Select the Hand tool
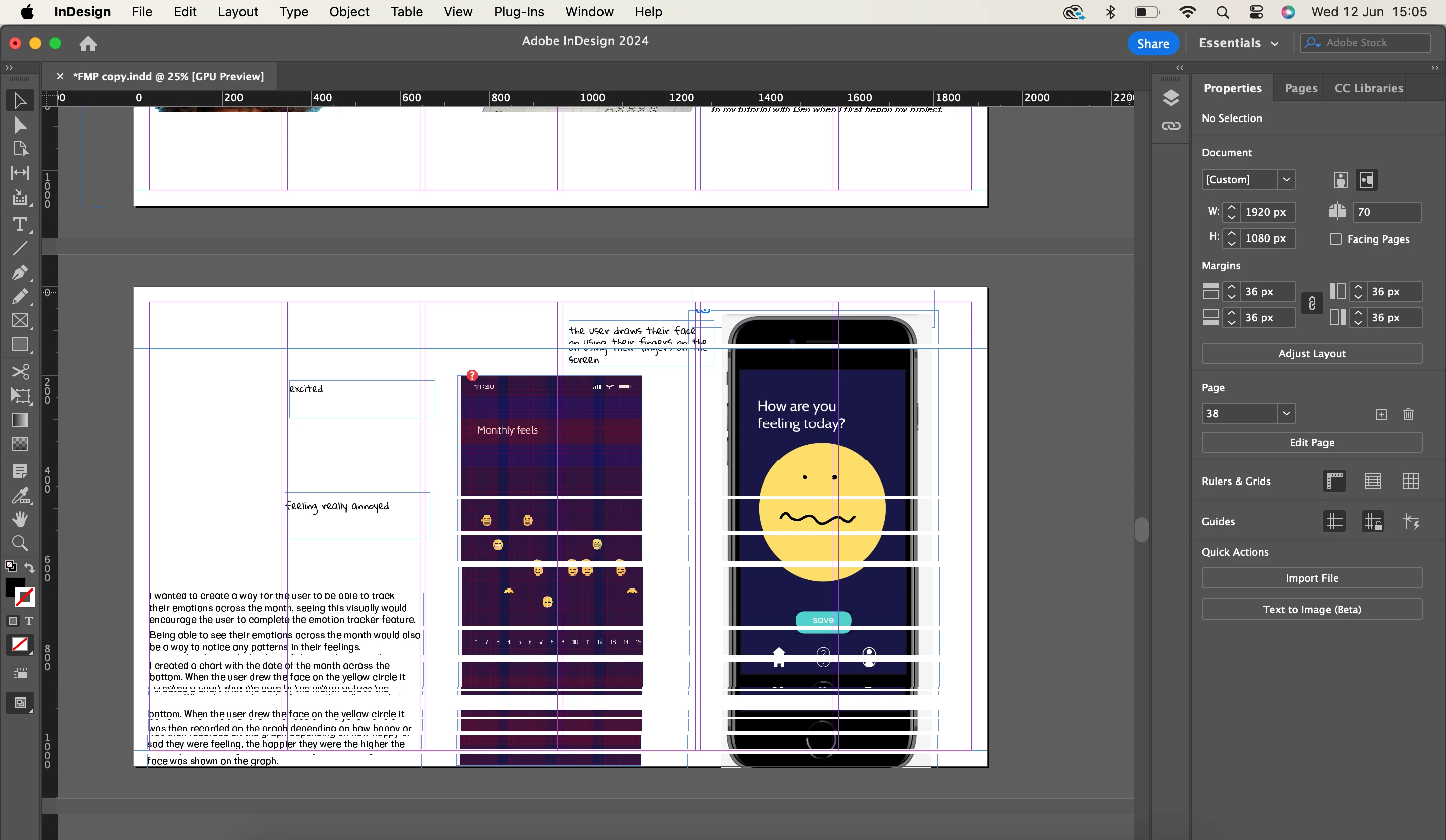 tap(20, 519)
